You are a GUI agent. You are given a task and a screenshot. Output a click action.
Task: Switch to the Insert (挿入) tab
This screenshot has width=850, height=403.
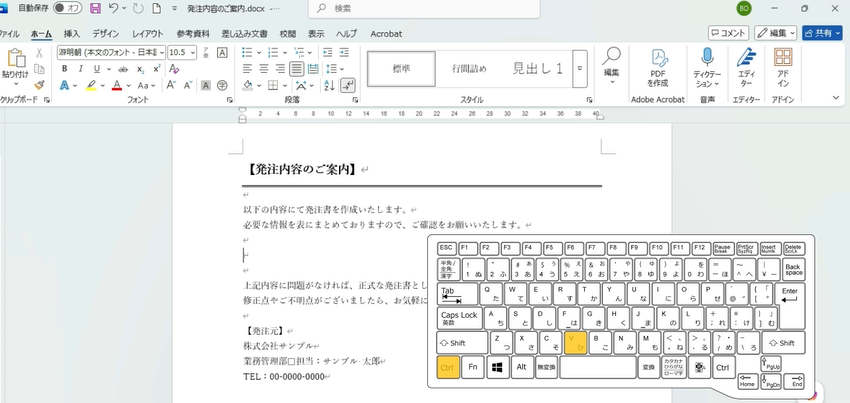(72, 34)
